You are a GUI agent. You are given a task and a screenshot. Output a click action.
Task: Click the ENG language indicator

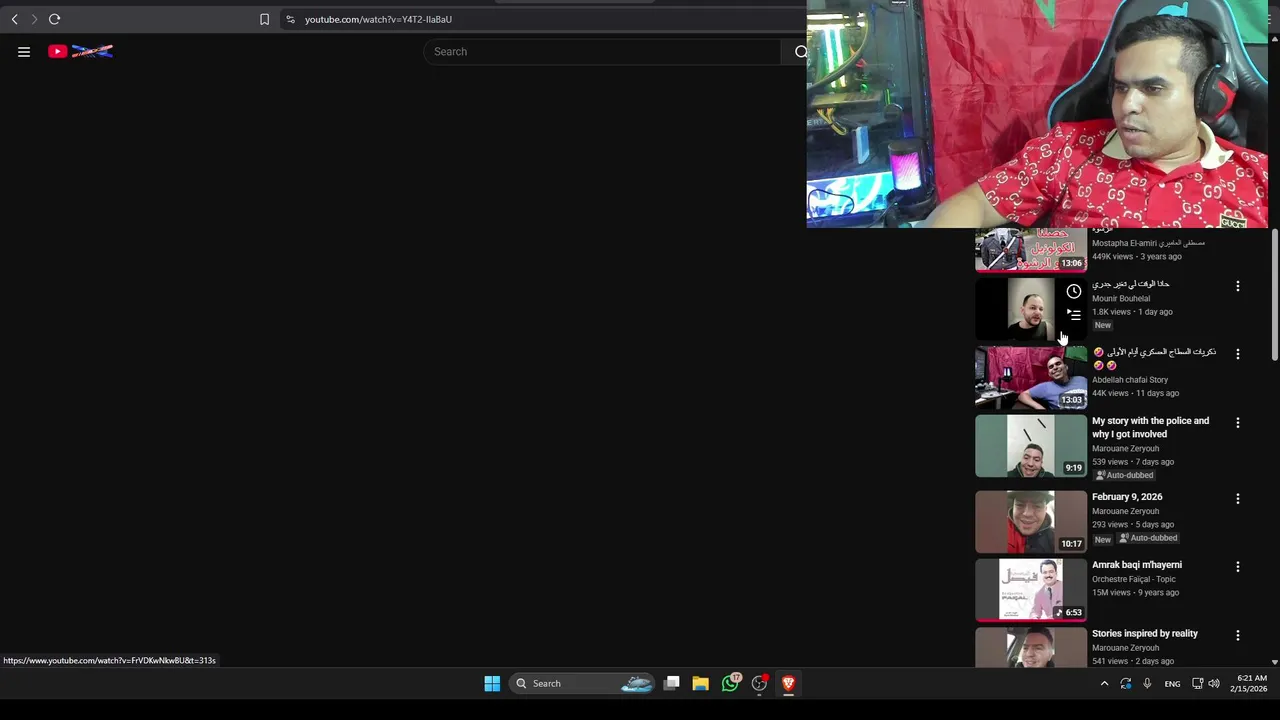[x=1172, y=684]
